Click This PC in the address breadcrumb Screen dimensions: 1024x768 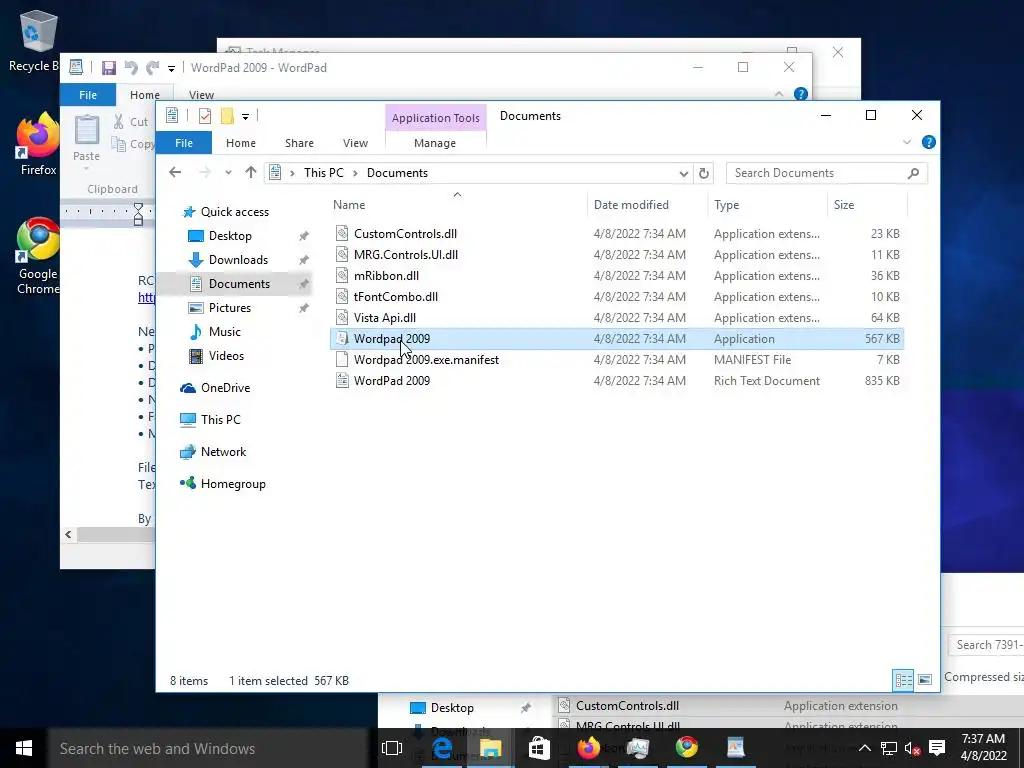[x=323, y=173]
